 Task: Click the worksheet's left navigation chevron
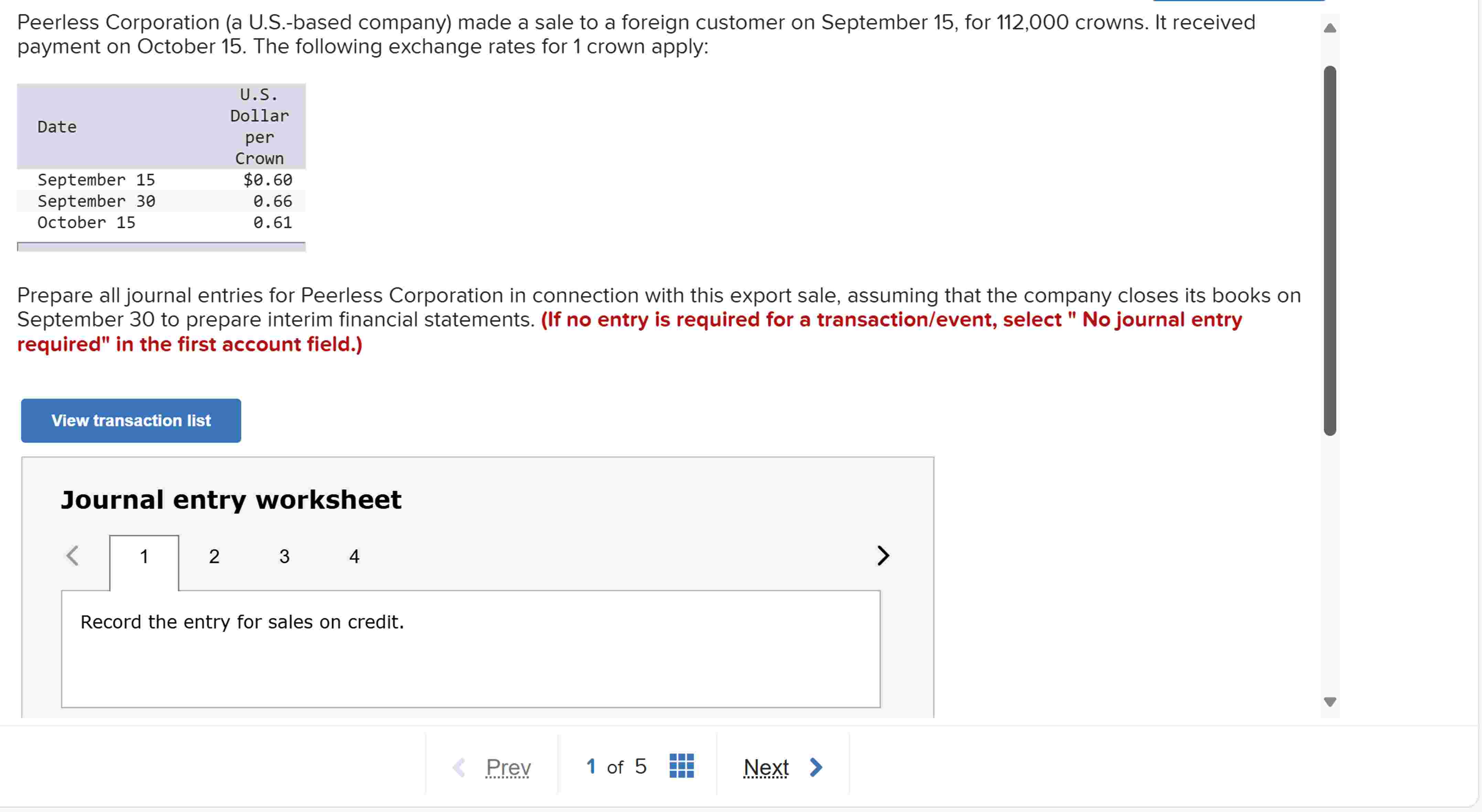pyautogui.click(x=73, y=555)
